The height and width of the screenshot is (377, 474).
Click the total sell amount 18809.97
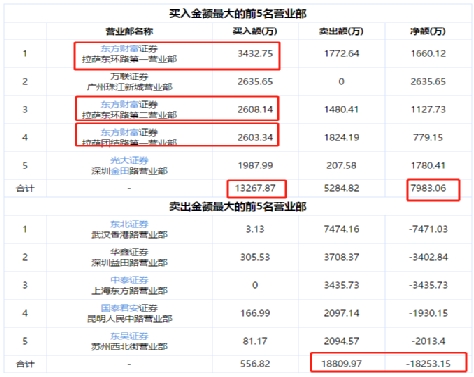342,364
